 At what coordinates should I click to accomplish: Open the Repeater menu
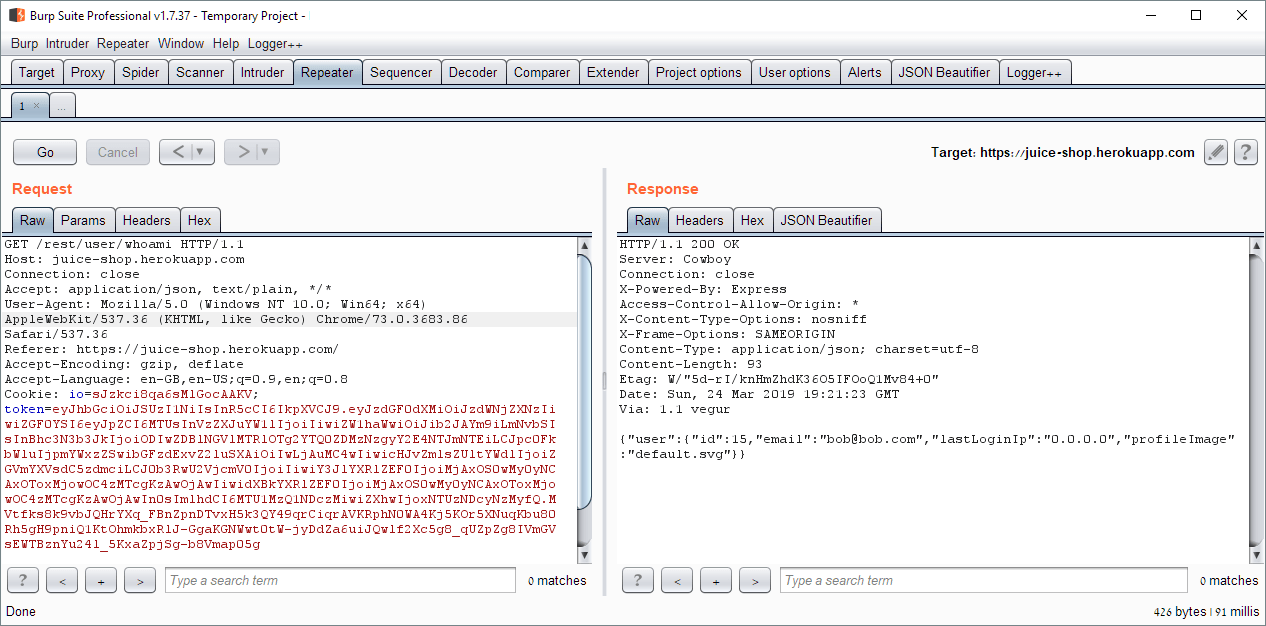pos(123,43)
